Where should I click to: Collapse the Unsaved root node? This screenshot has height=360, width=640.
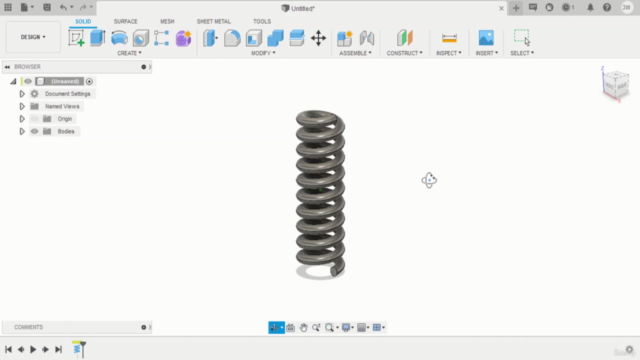point(13,81)
